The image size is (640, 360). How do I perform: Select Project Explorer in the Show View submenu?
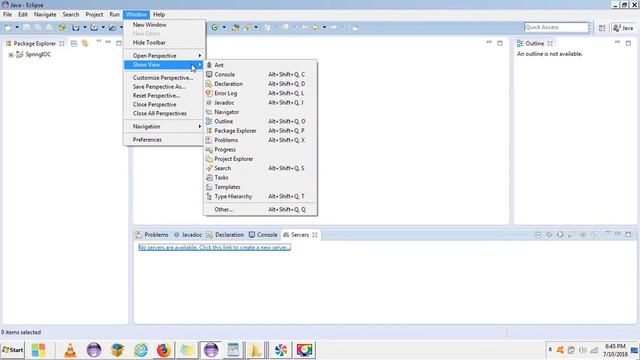(260, 159)
